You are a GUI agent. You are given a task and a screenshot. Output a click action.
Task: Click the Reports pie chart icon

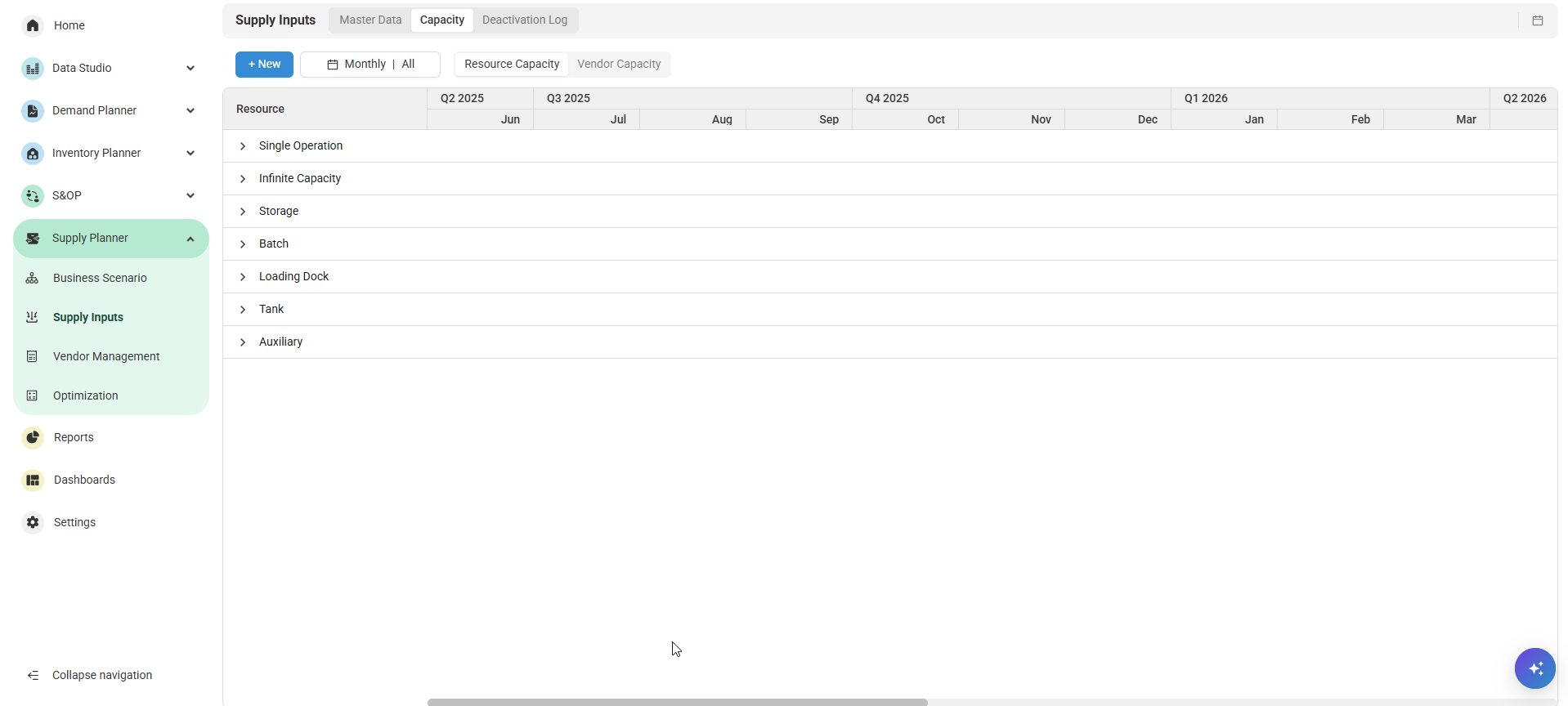33,437
